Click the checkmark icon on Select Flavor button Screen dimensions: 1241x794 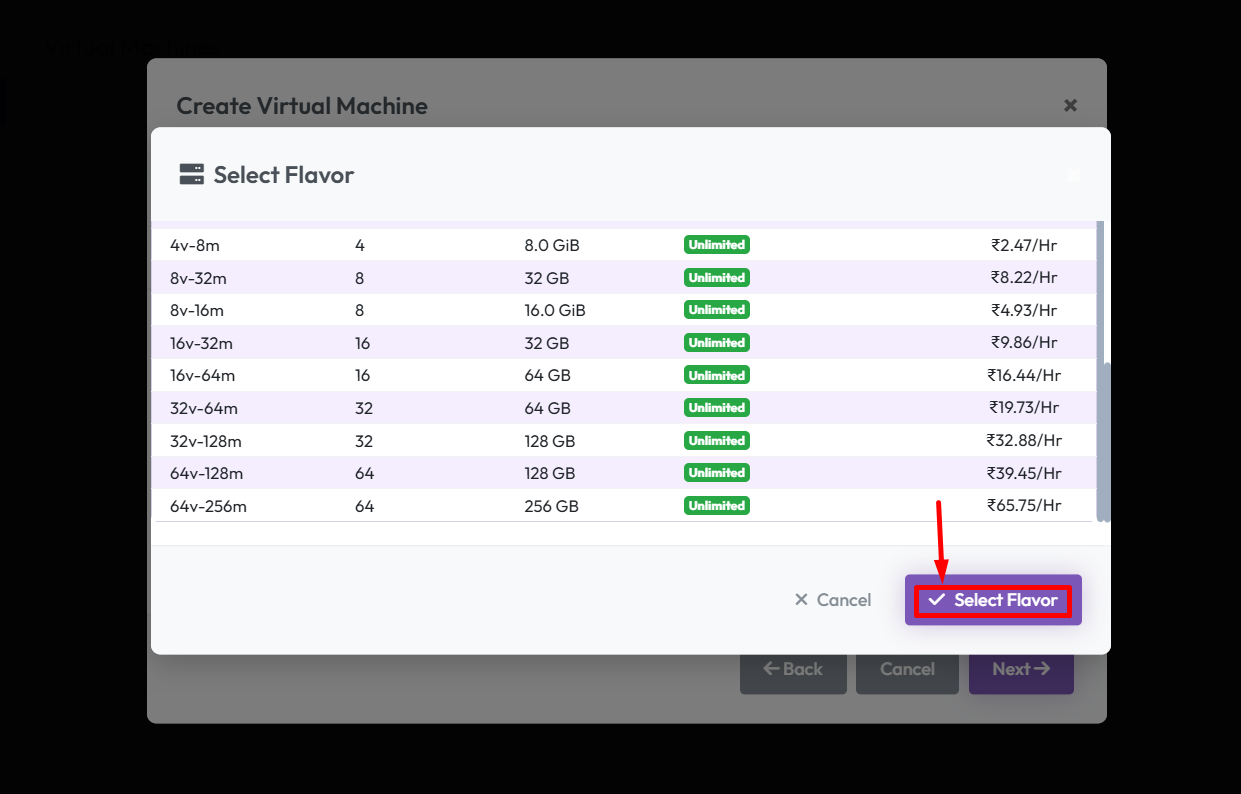tap(937, 600)
